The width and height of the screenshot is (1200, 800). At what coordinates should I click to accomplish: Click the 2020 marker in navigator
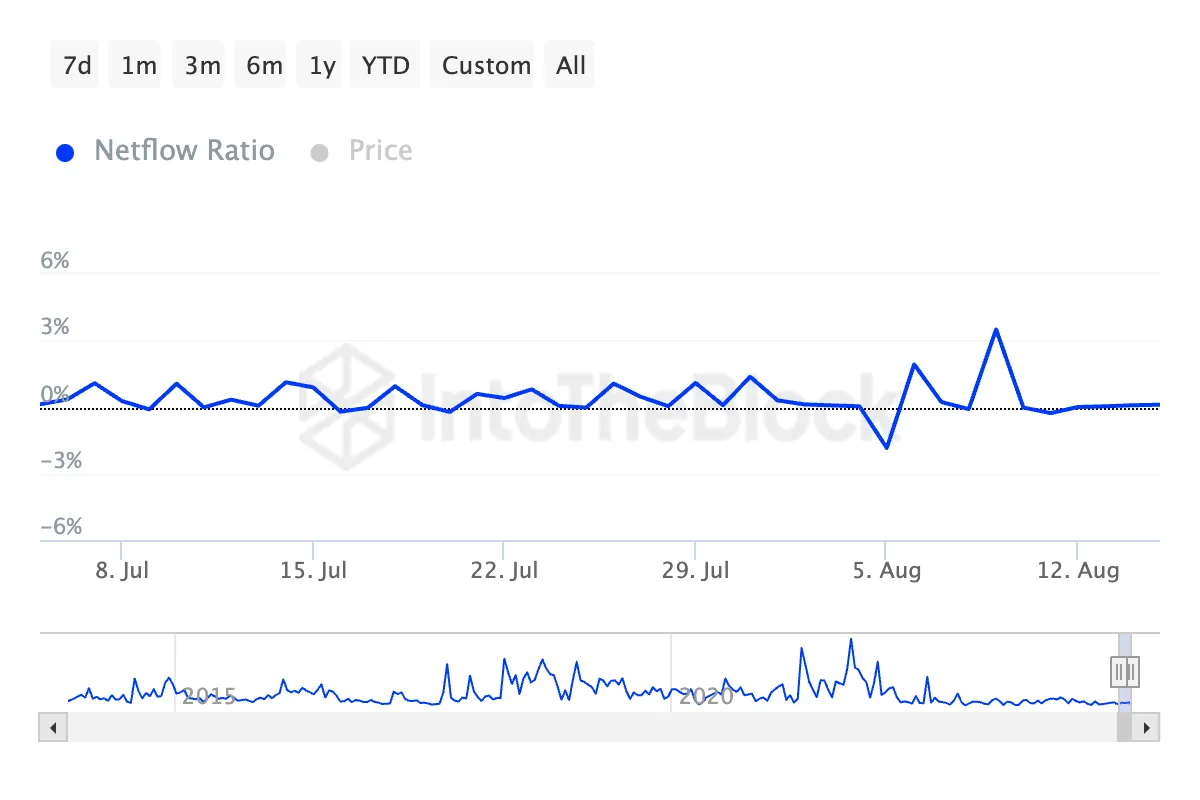[706, 696]
